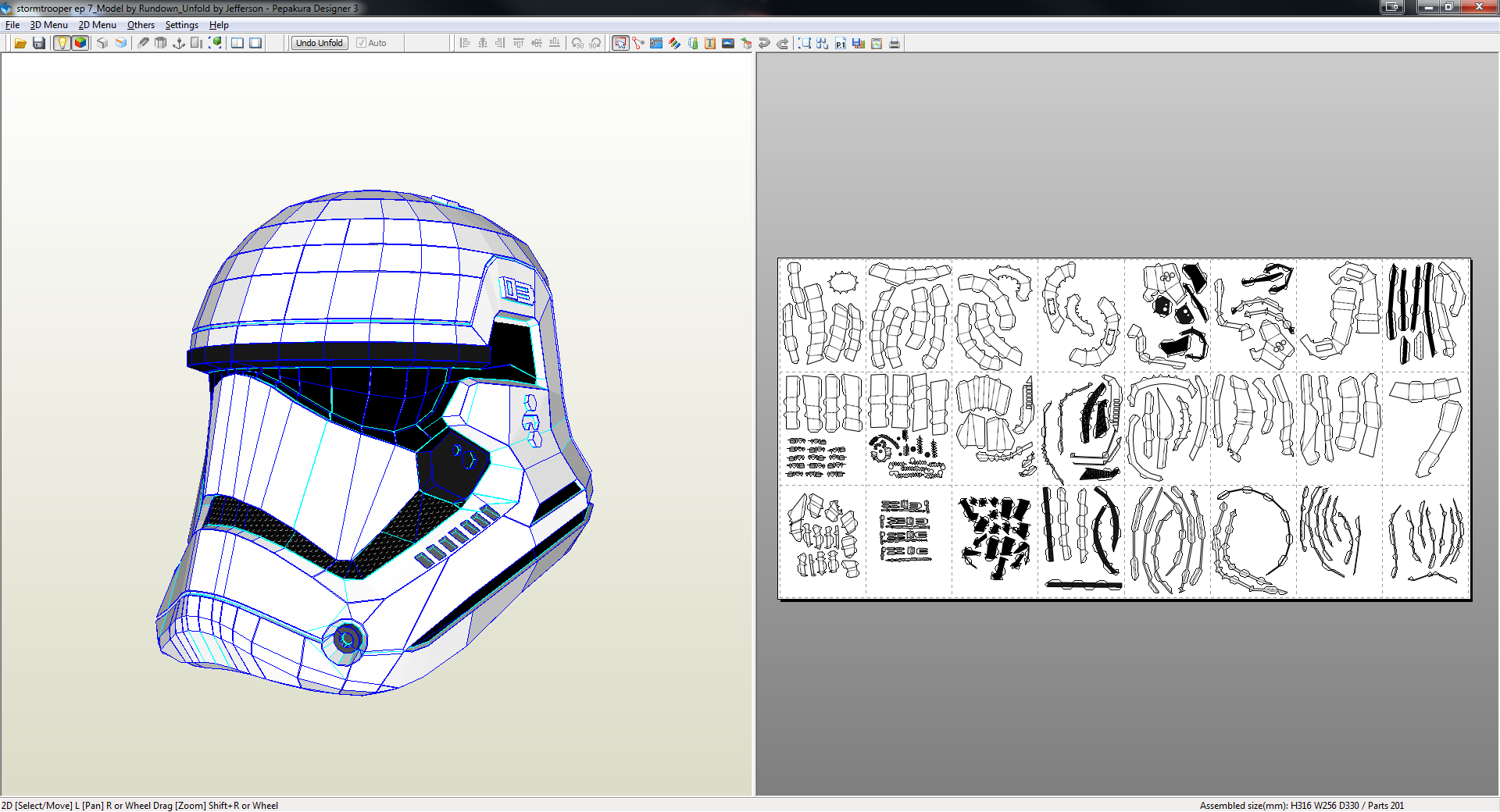Open the 3D Menu
The image size is (1500, 812).
click(48, 25)
